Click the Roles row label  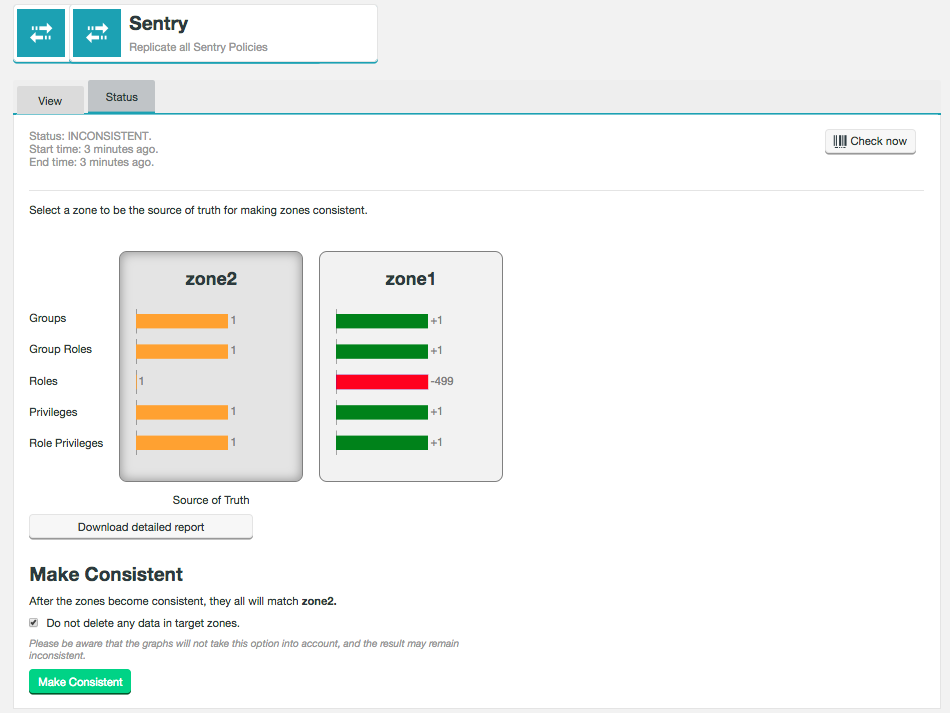click(x=44, y=381)
